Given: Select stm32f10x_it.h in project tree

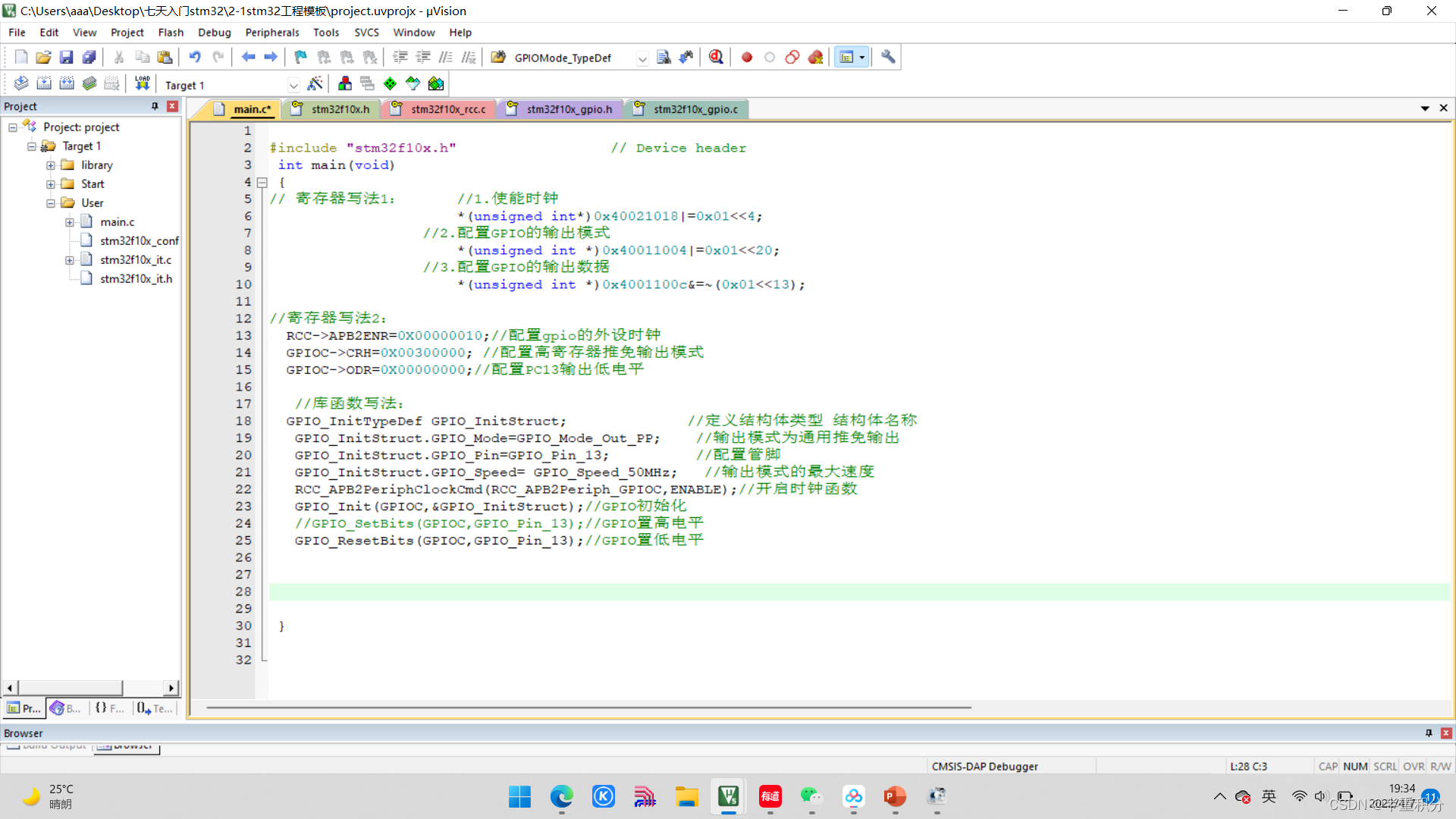Looking at the screenshot, I should (136, 278).
